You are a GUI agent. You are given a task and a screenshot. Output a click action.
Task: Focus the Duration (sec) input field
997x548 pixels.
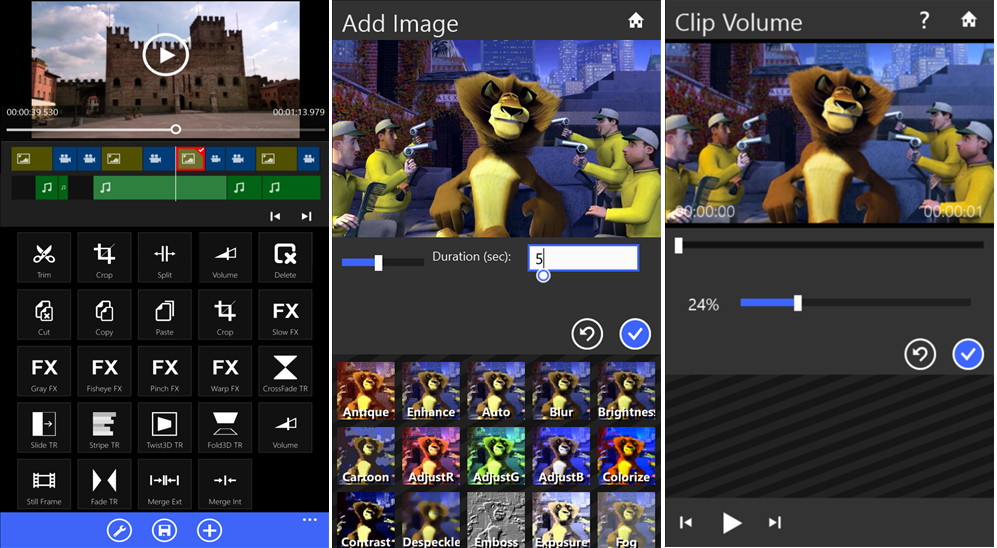pyautogui.click(x=583, y=258)
